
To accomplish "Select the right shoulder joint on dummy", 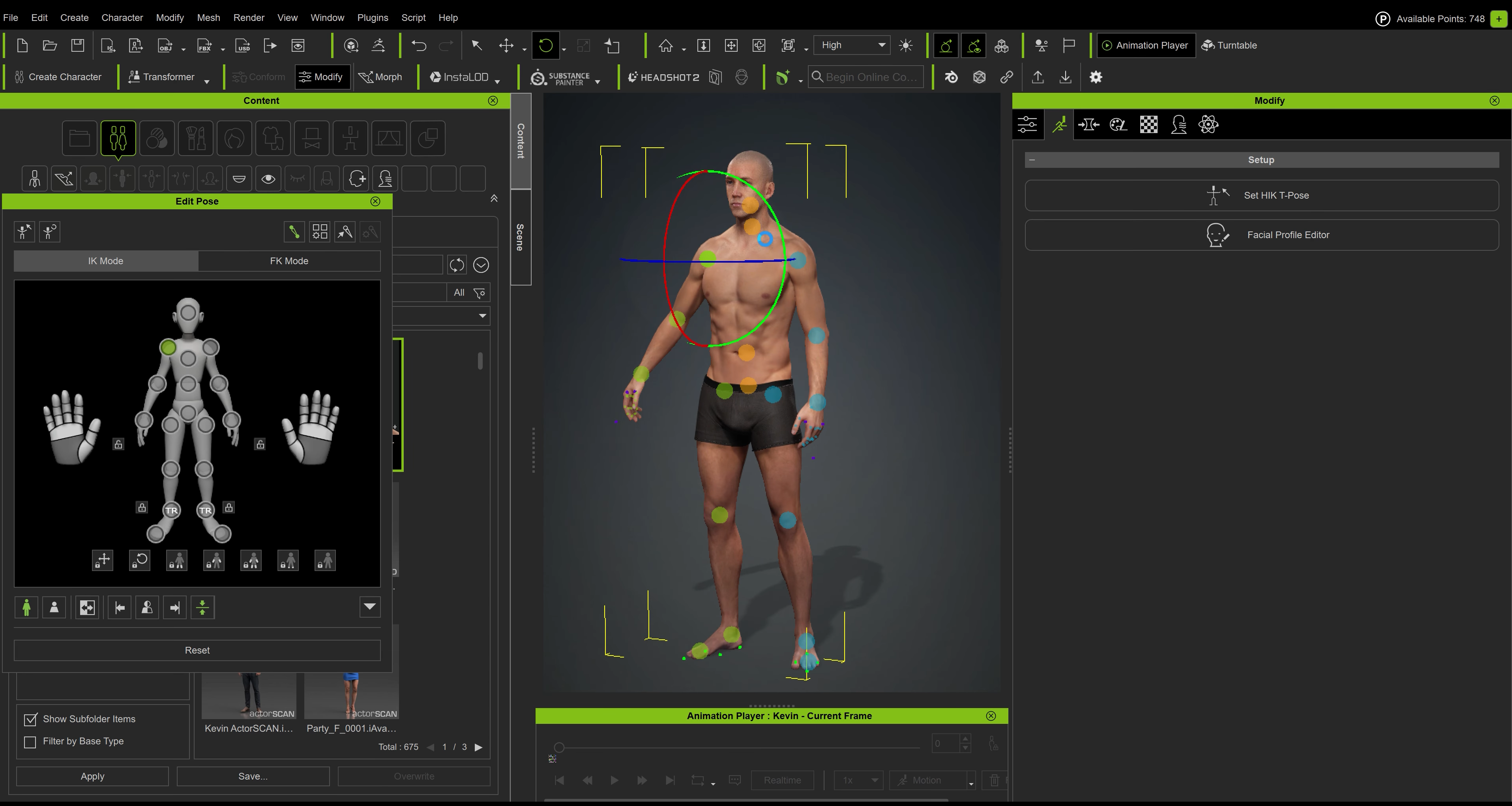I will click(168, 348).
